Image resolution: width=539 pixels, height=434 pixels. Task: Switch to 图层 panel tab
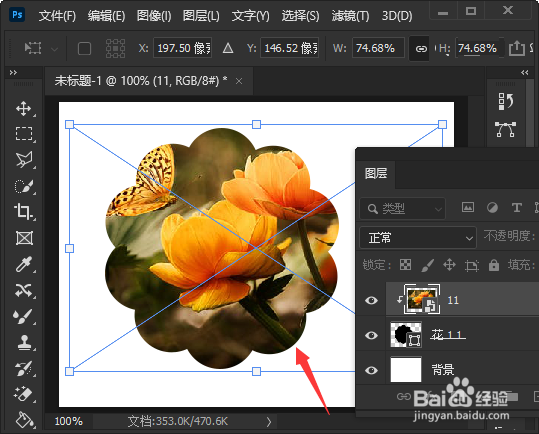point(376,173)
